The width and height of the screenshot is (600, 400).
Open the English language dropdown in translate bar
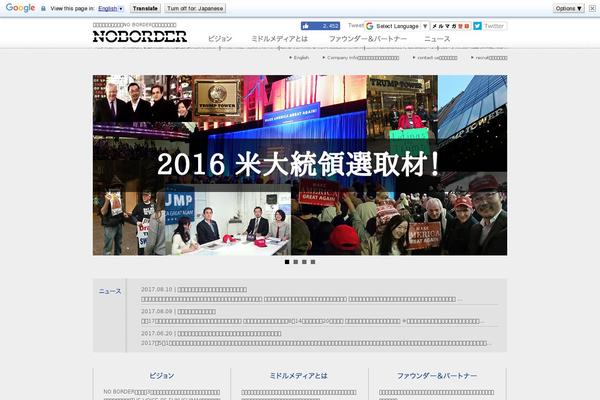tap(111, 8)
